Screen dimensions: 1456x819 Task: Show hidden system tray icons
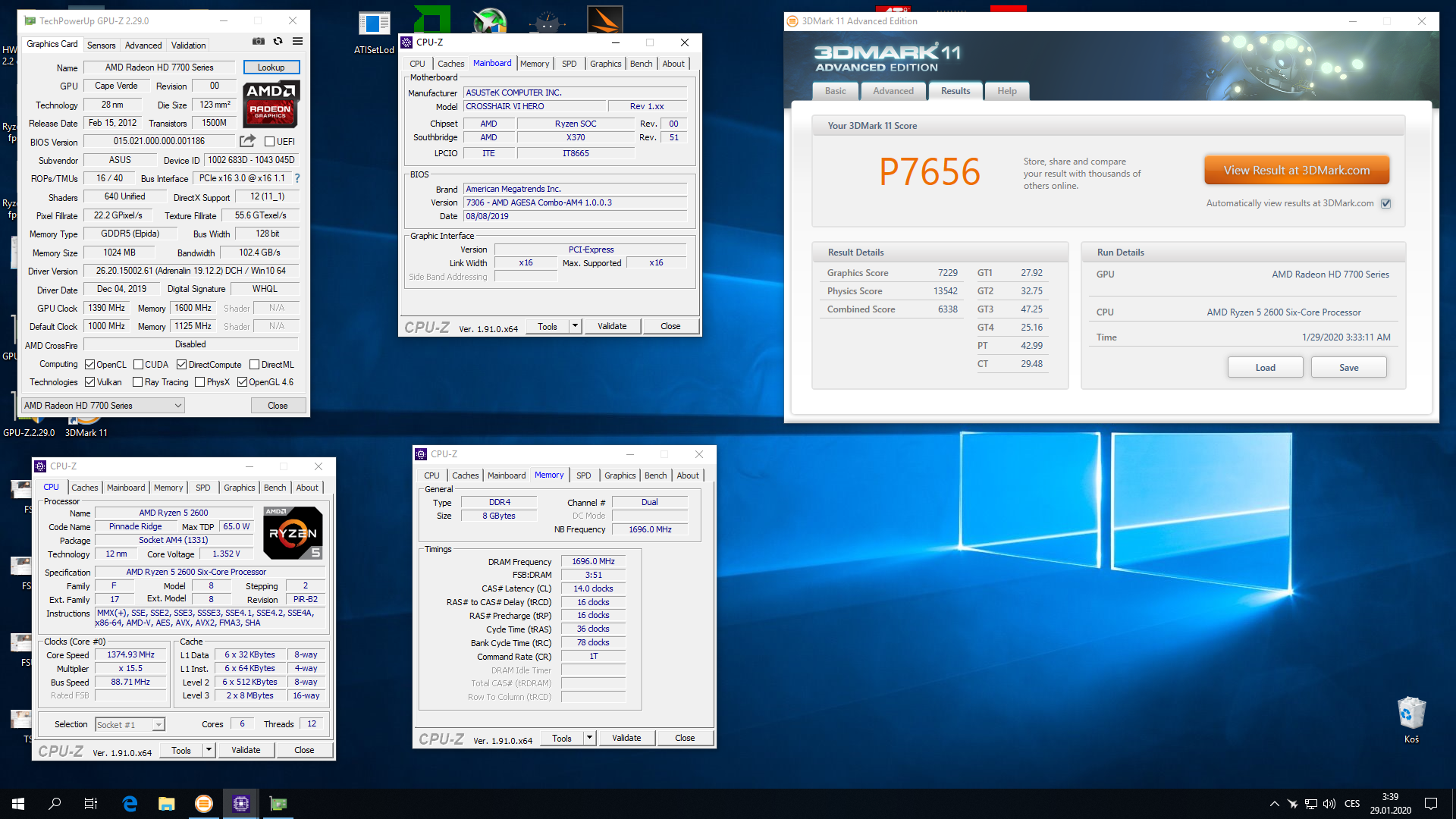[x=1274, y=804]
